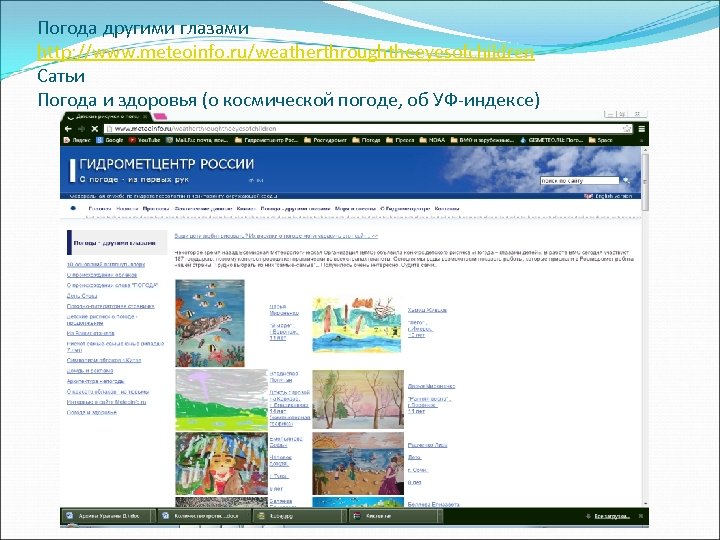Screen dimensions: 720x540
Task: Close the downloads bar
Action: coord(641,516)
